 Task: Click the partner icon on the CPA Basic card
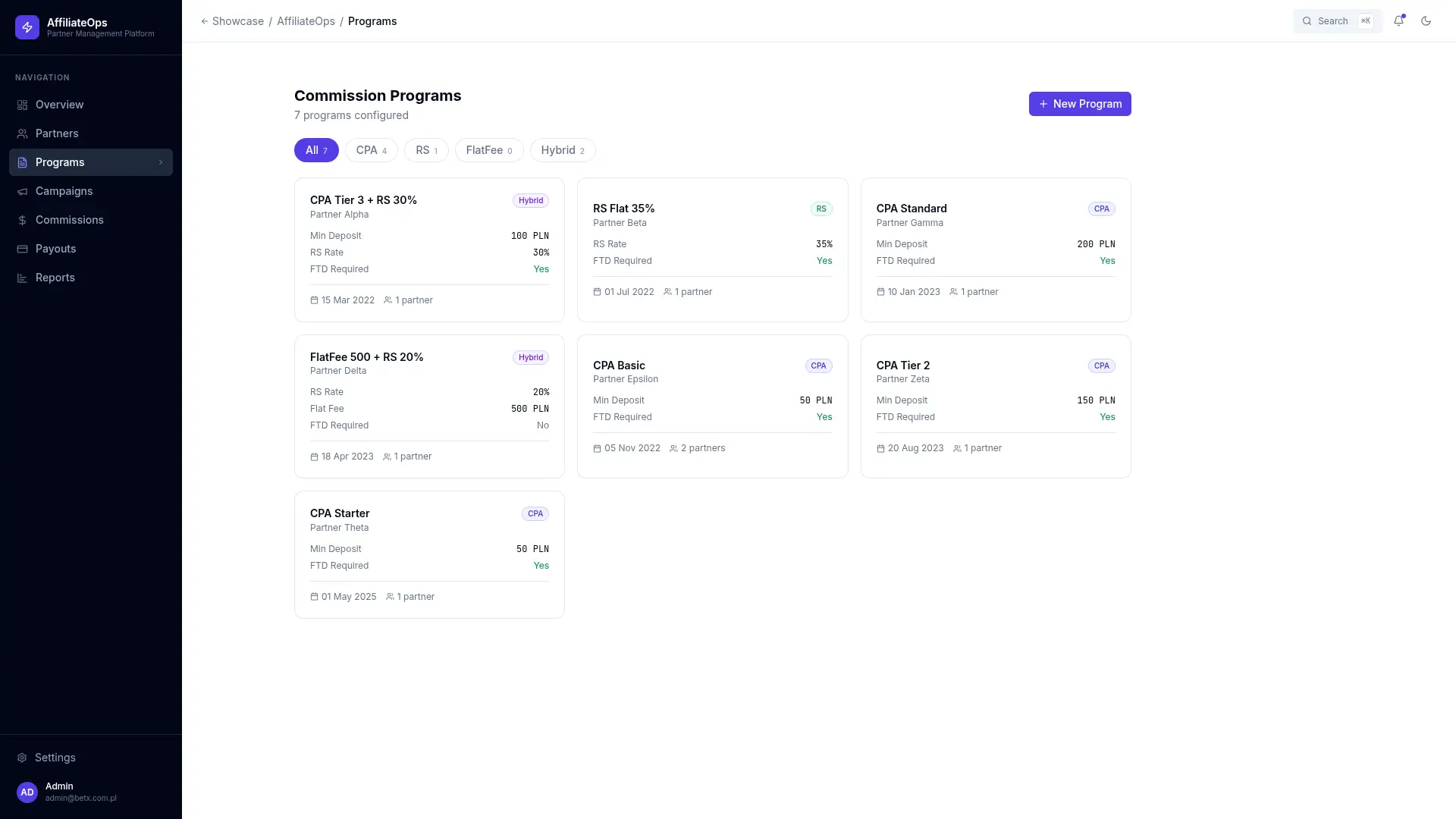673,448
